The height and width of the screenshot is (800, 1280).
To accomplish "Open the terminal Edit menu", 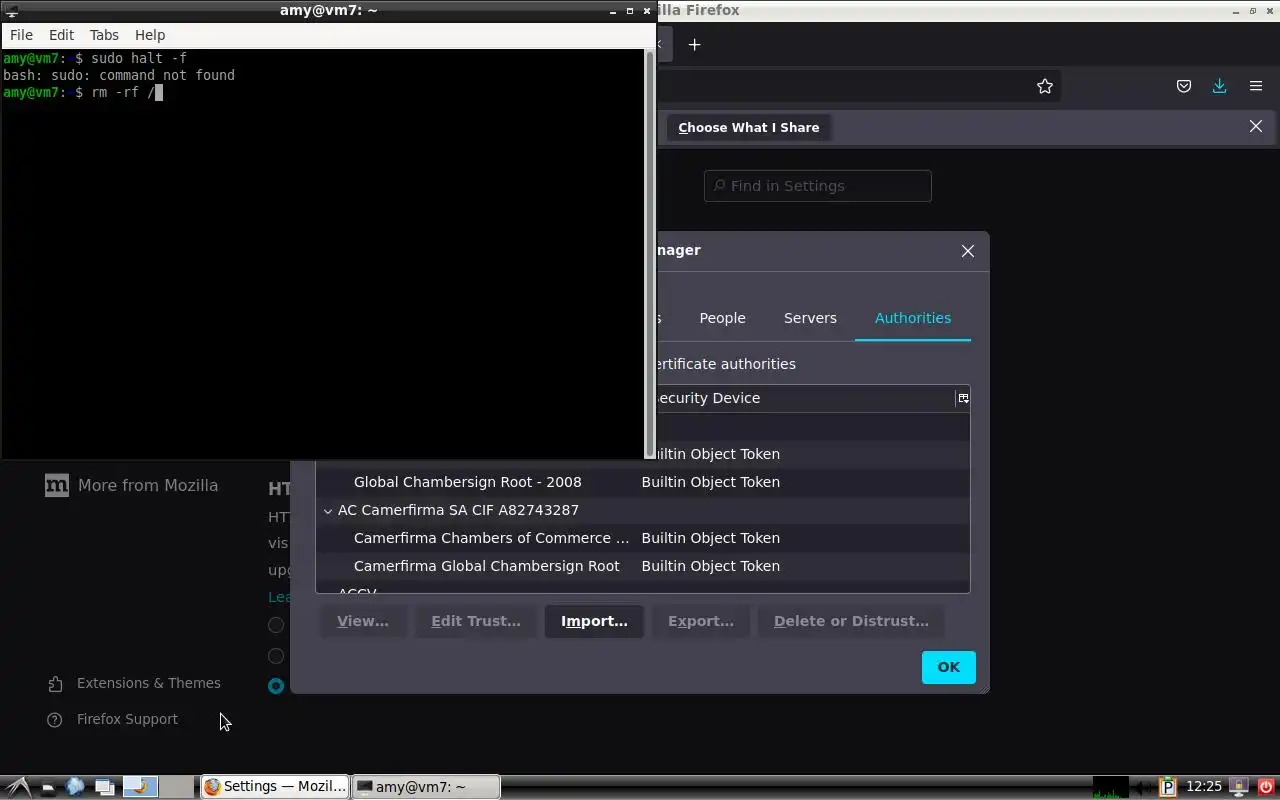I will 61,34.
